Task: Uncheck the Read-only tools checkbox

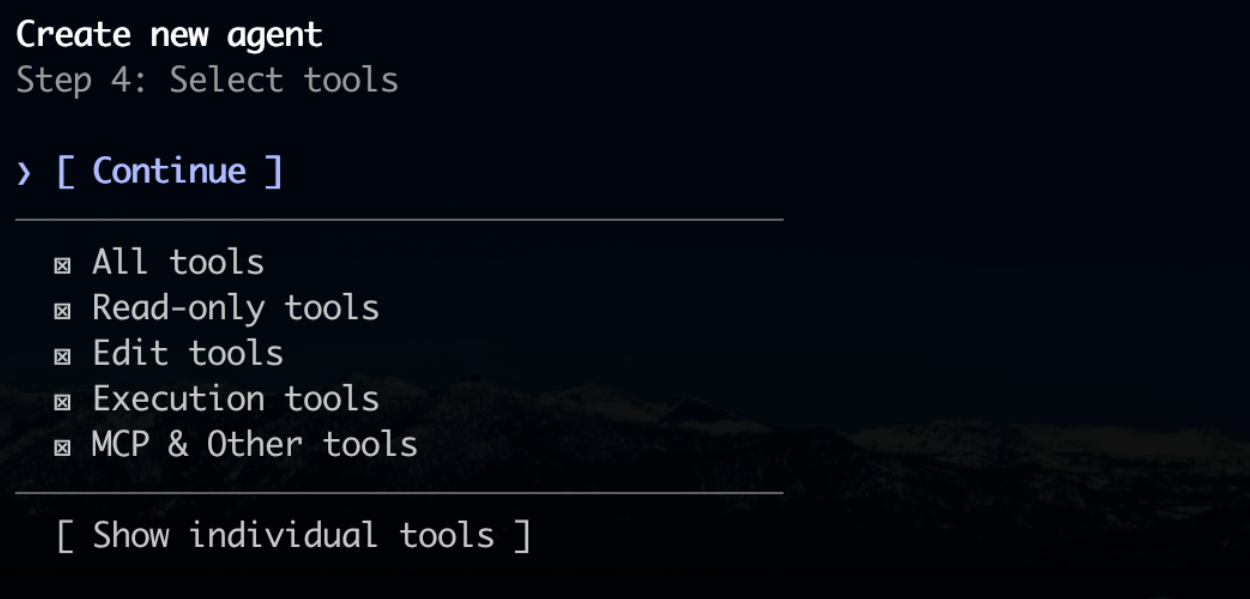Action: click(62, 311)
